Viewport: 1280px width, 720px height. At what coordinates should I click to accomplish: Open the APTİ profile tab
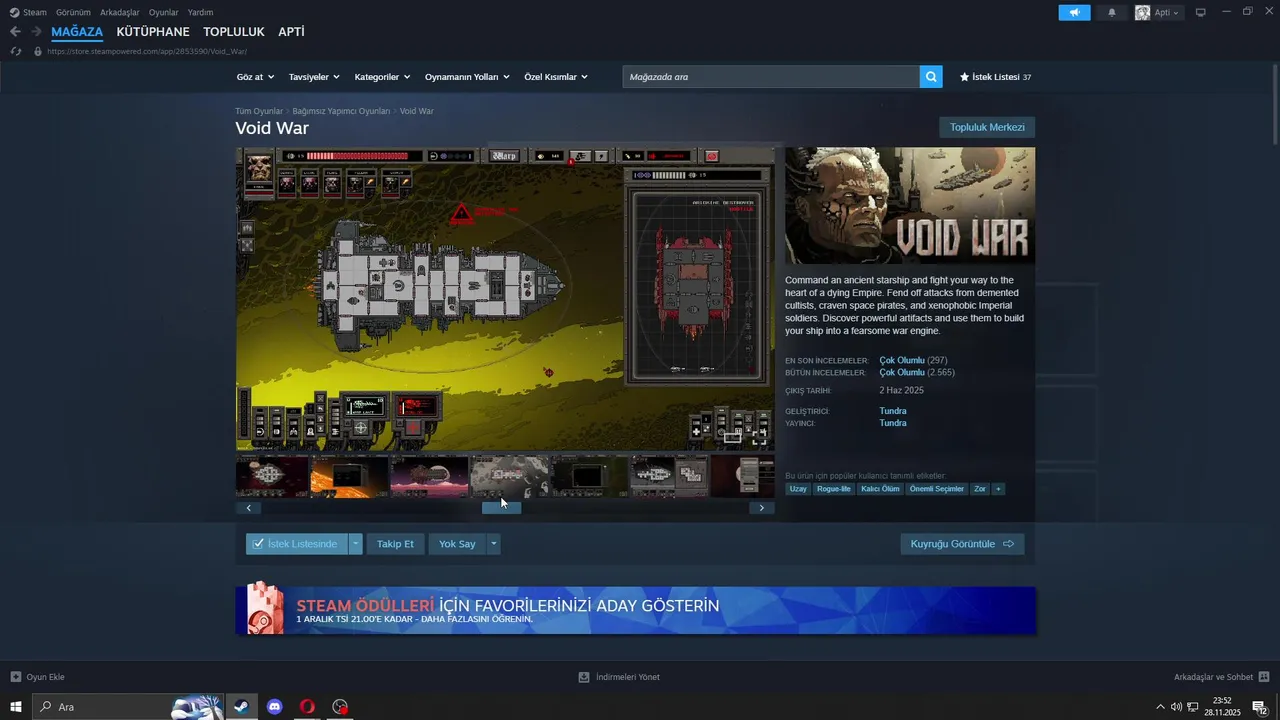click(x=291, y=32)
